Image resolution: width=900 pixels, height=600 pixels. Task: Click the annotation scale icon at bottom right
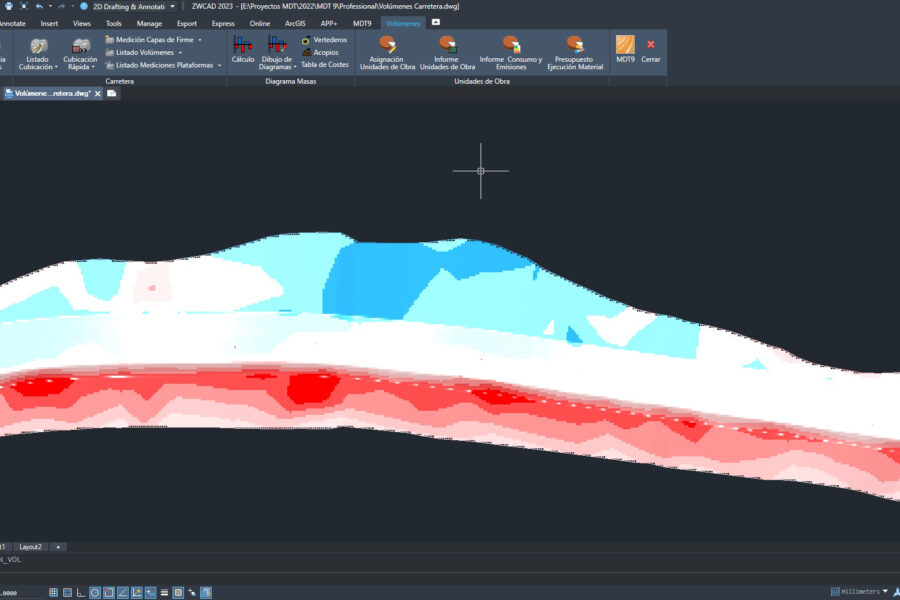tap(897, 591)
